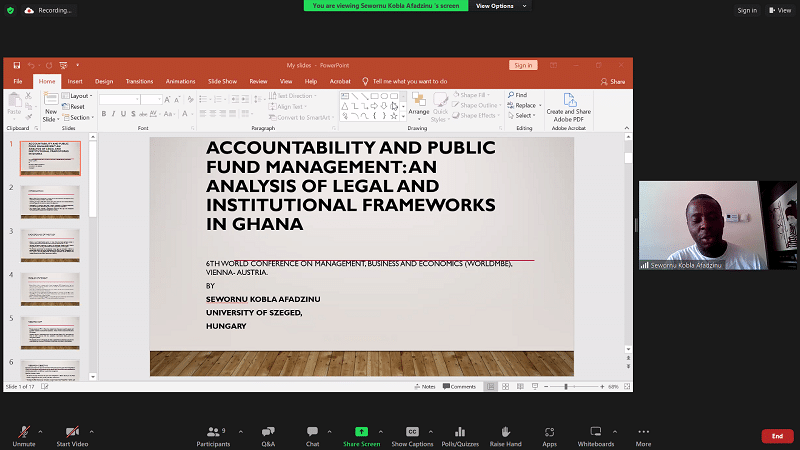
Task: Click the red End meeting button
Action: (777, 436)
